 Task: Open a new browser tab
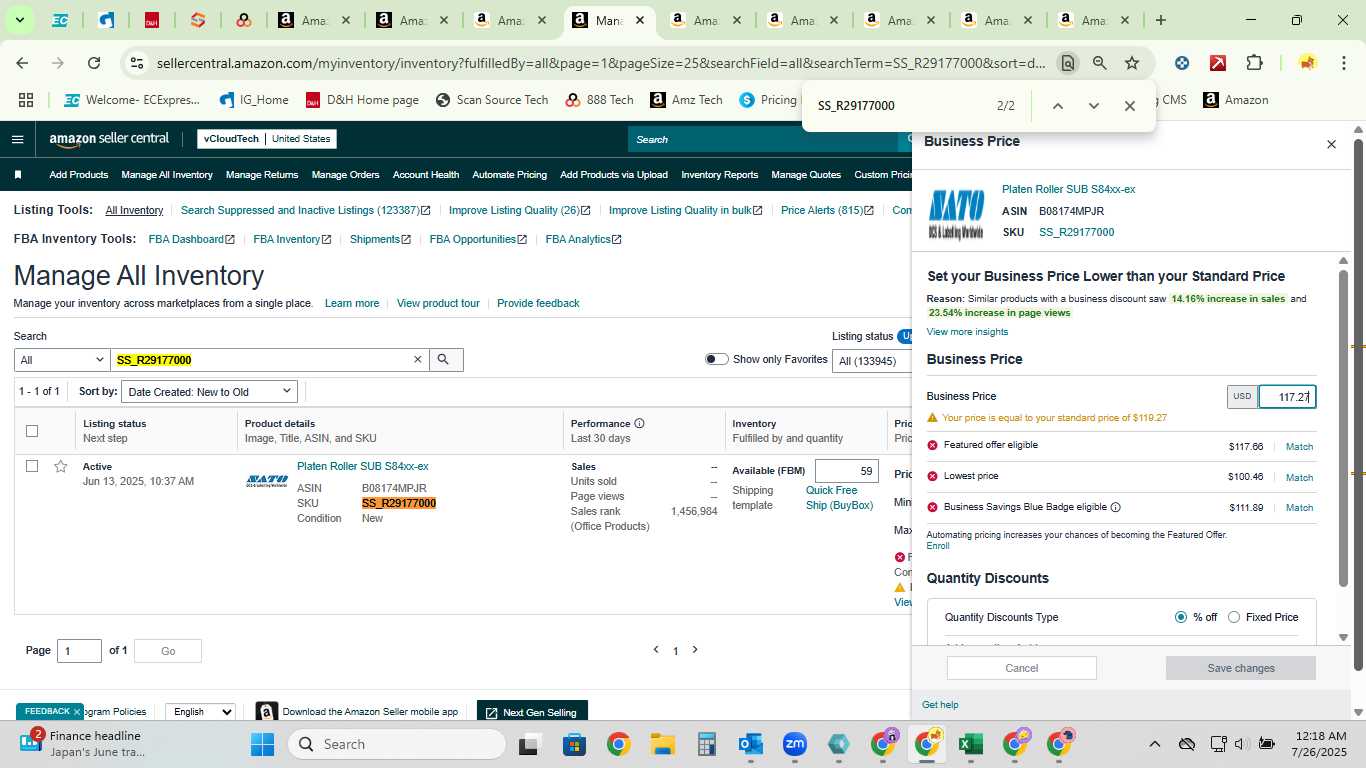pos(1160,20)
